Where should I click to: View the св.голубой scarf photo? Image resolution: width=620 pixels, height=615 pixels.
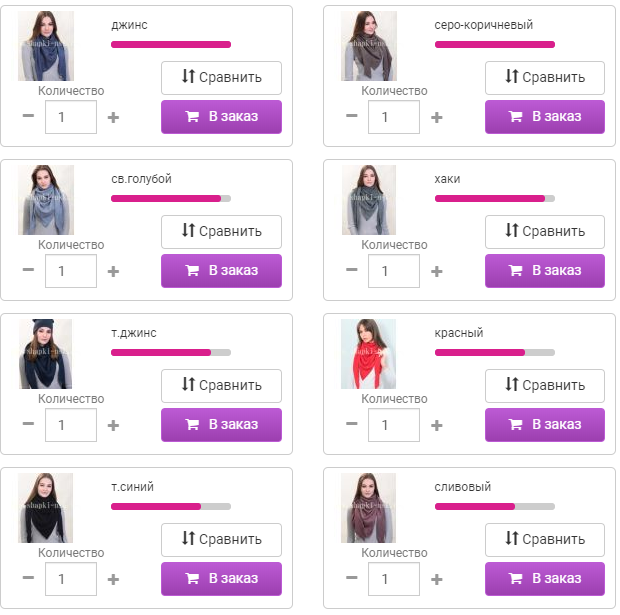(46, 200)
